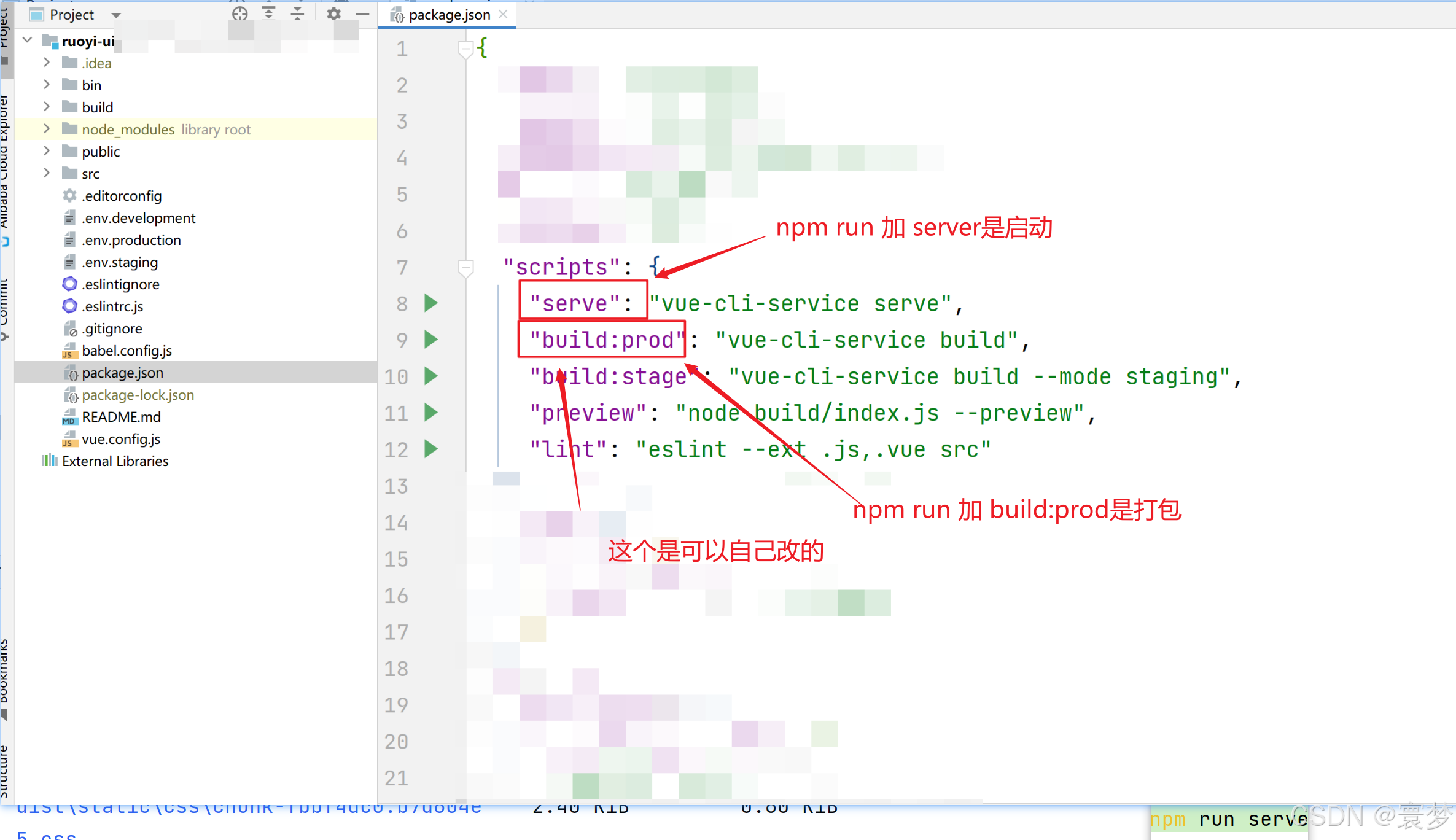Click the Expand All icon in Project toolbar
Screen dimensions: 1456x840
268,14
